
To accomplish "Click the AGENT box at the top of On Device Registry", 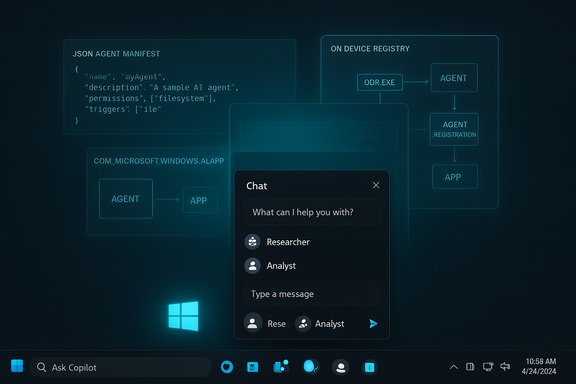I will pos(454,78).
